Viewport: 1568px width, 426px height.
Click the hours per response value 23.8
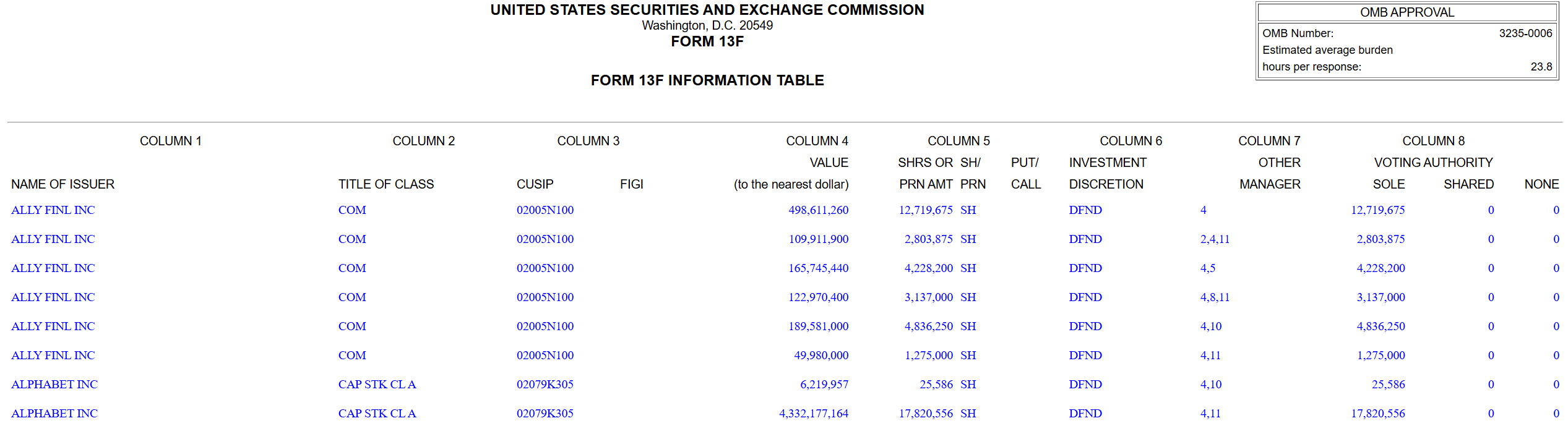click(x=1541, y=67)
